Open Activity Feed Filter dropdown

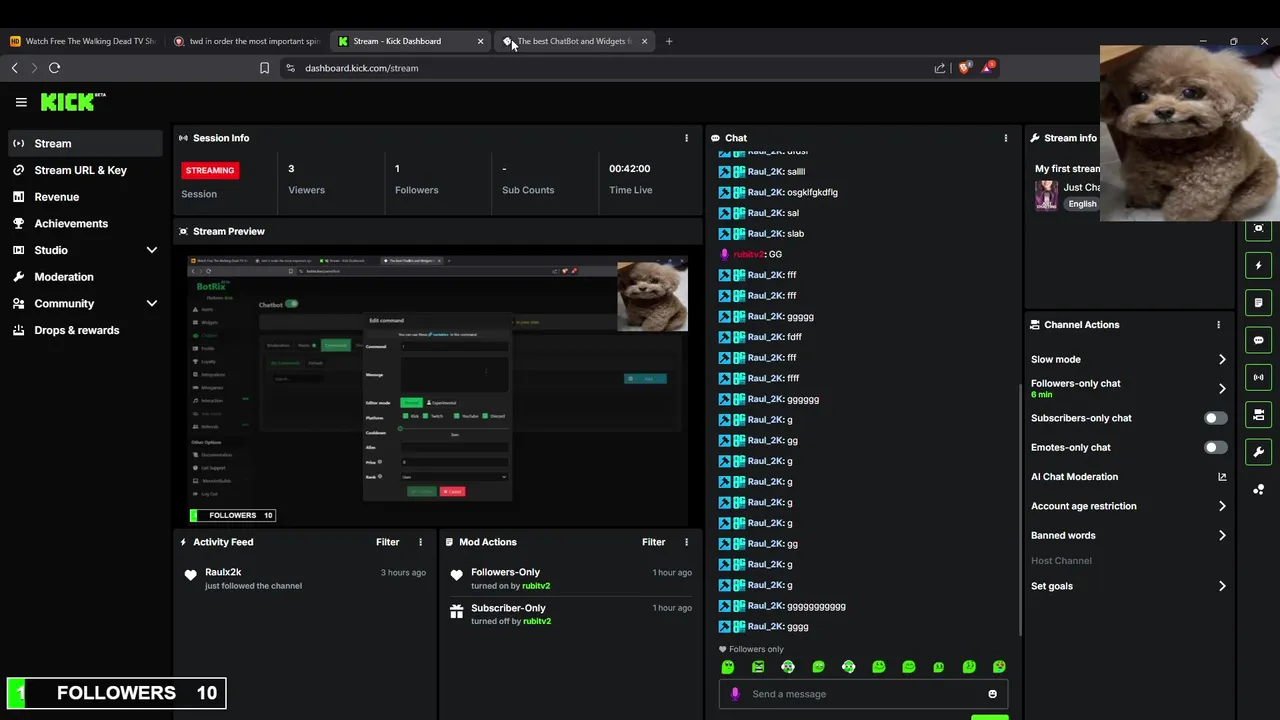387,542
